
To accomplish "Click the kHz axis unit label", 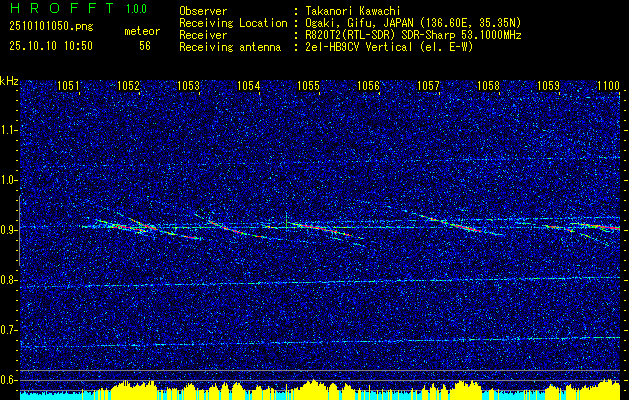I will pos(9,81).
